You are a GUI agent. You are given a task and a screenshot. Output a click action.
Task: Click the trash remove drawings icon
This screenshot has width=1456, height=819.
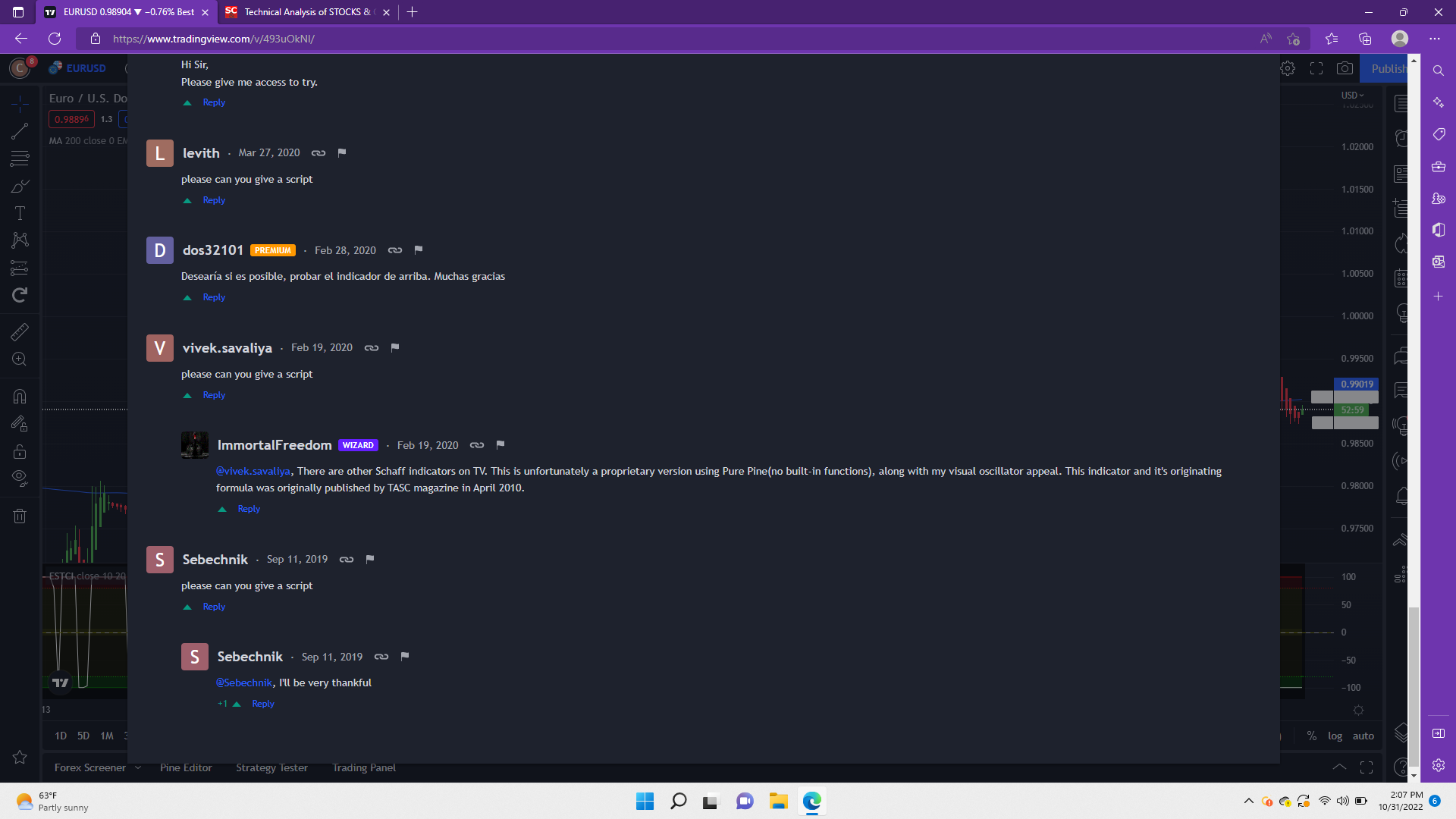click(x=20, y=516)
